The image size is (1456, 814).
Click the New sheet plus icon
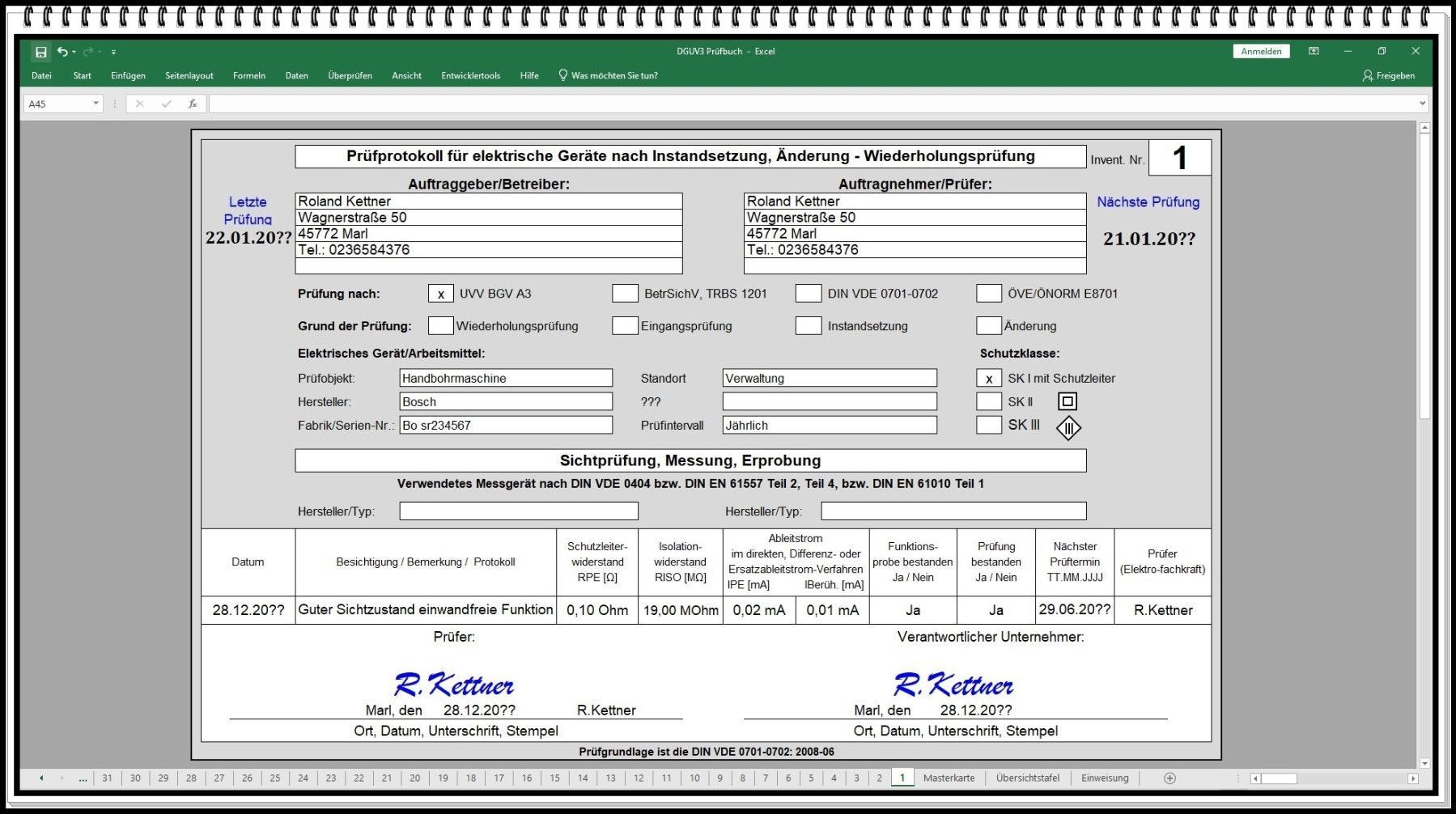coord(1169,778)
